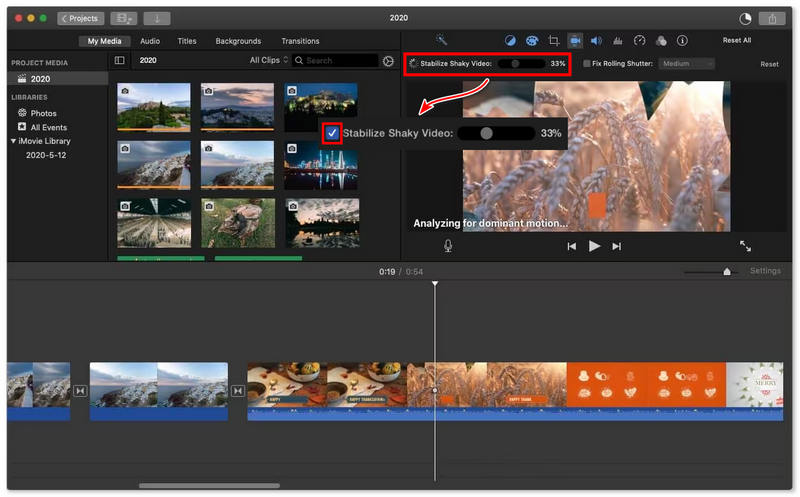Screen dimensions: 800x497
Task: Open the clip filter and audio effects tool
Action: click(x=661, y=41)
